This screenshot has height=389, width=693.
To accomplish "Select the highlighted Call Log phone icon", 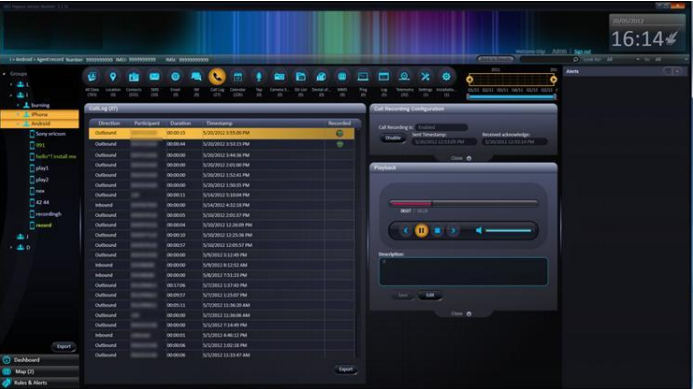I will tap(217, 77).
